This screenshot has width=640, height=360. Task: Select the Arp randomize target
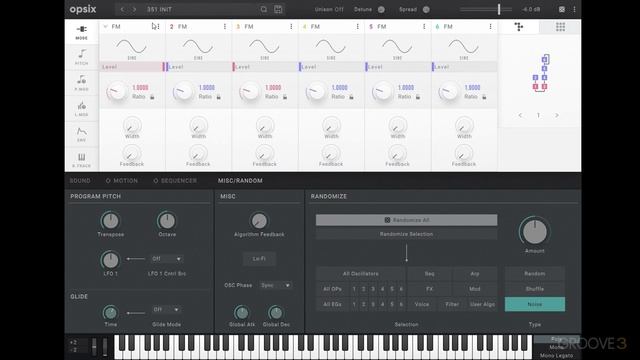pos(475,274)
